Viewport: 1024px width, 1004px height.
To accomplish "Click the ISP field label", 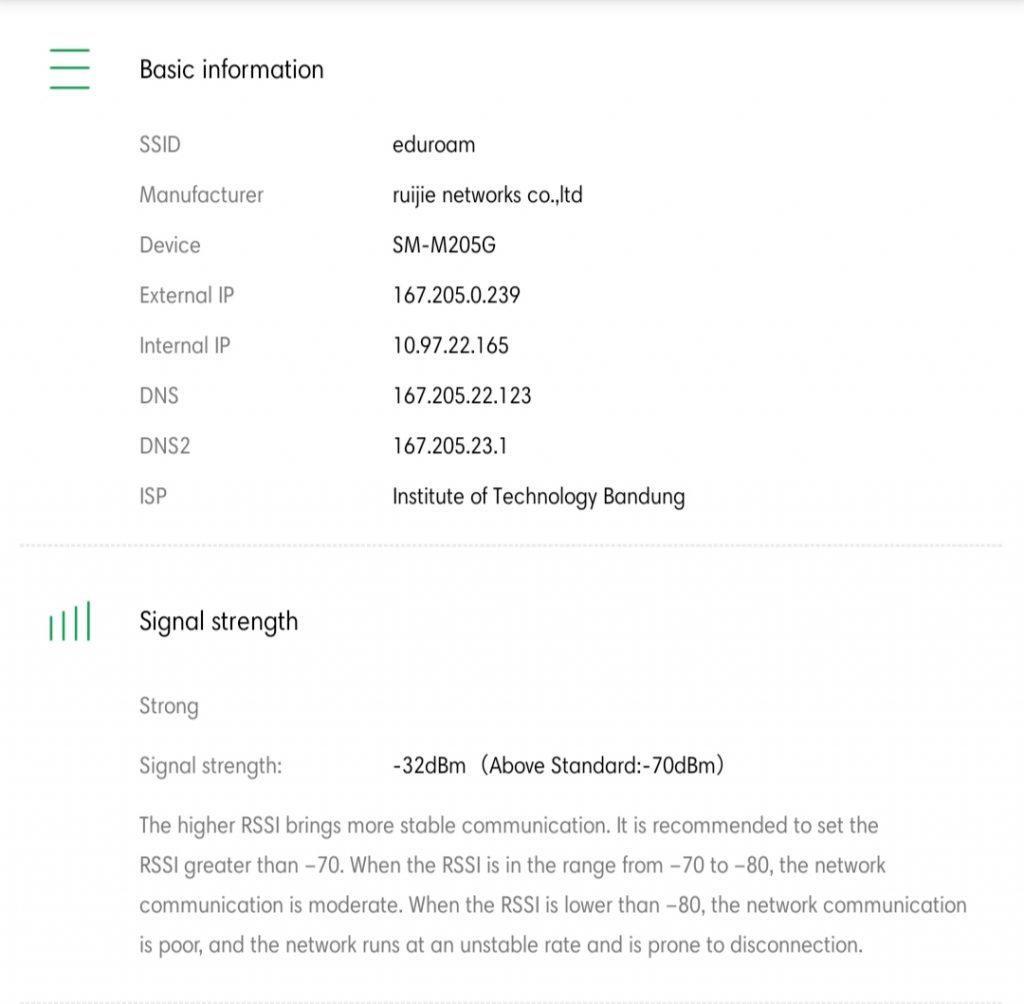I will coord(153,497).
